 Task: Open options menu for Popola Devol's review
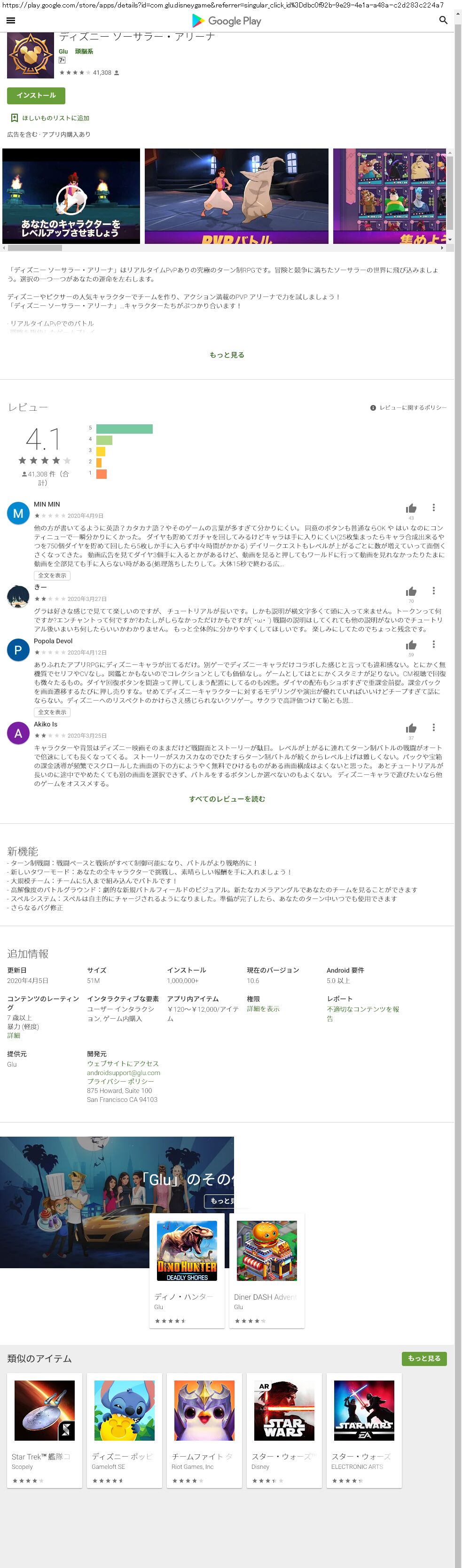(x=433, y=645)
